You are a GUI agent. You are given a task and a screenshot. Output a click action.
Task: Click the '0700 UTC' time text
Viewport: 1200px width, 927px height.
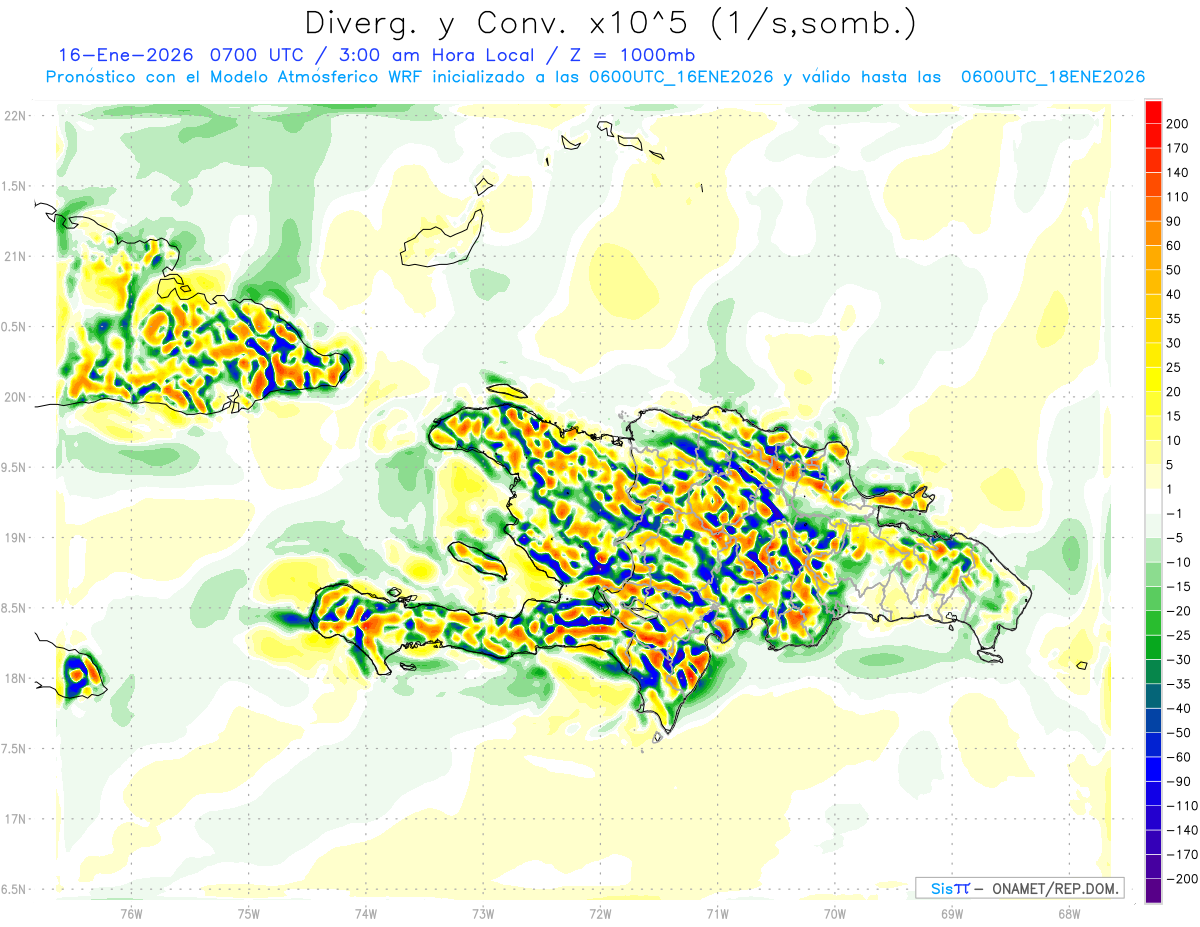256,55
